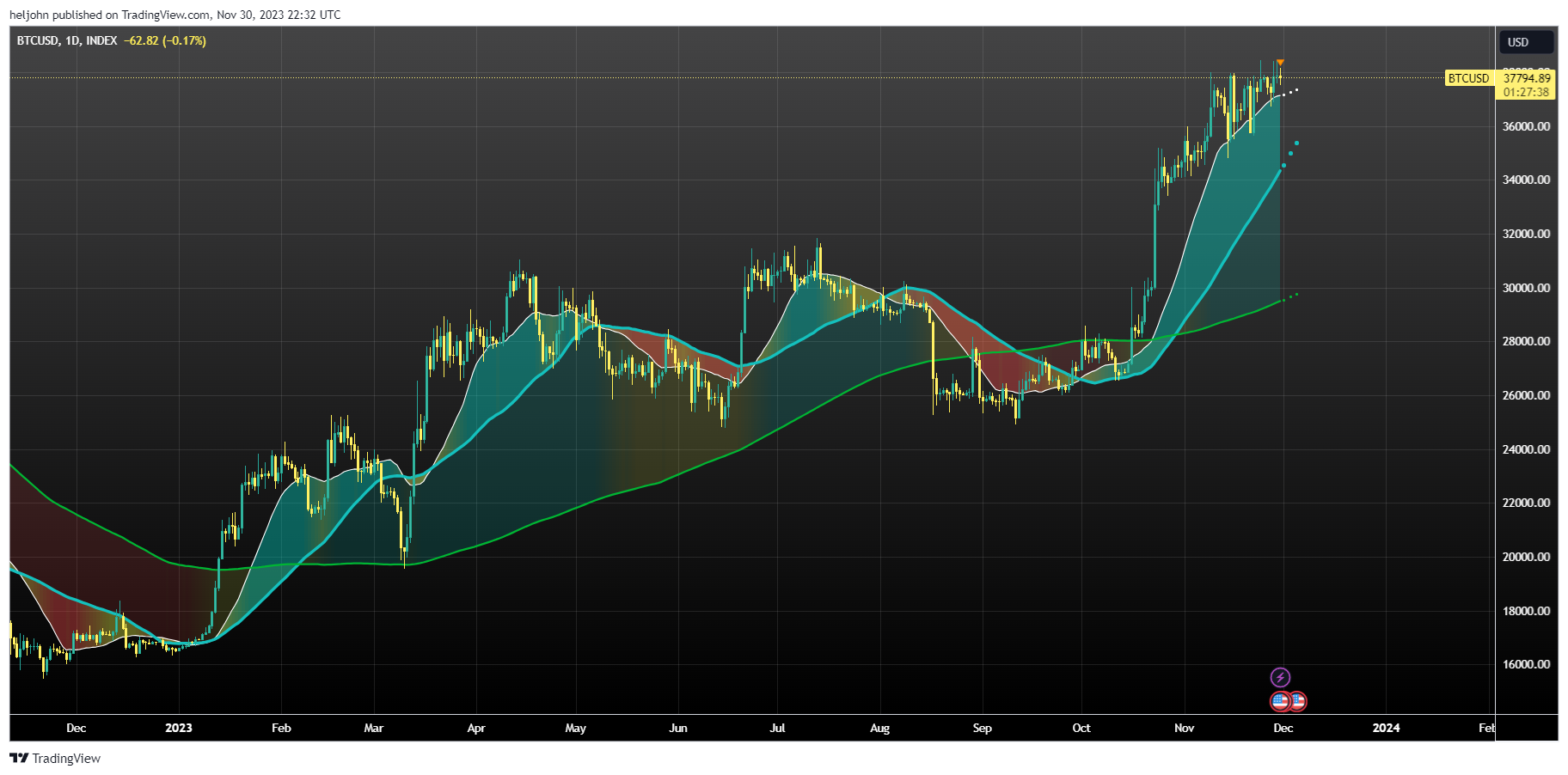Open the partially hidden second US flag icon
The height and width of the screenshot is (775, 1568).
point(1299,701)
